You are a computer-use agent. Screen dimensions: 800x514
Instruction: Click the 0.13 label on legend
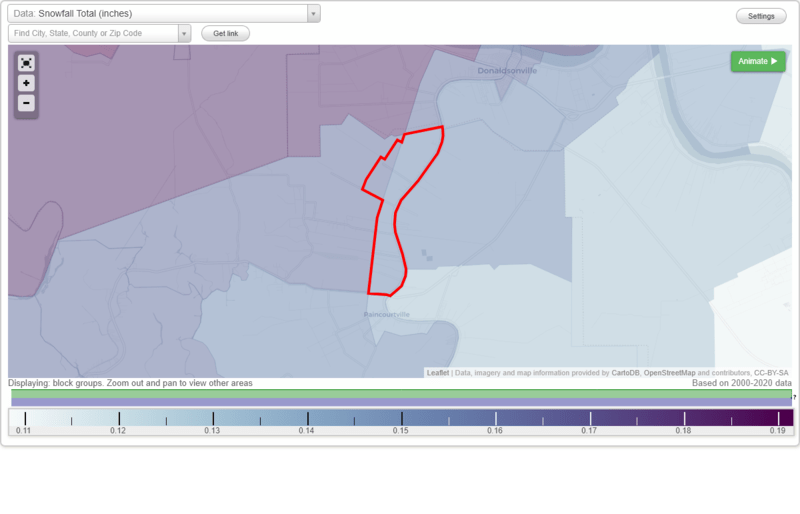(x=212, y=430)
